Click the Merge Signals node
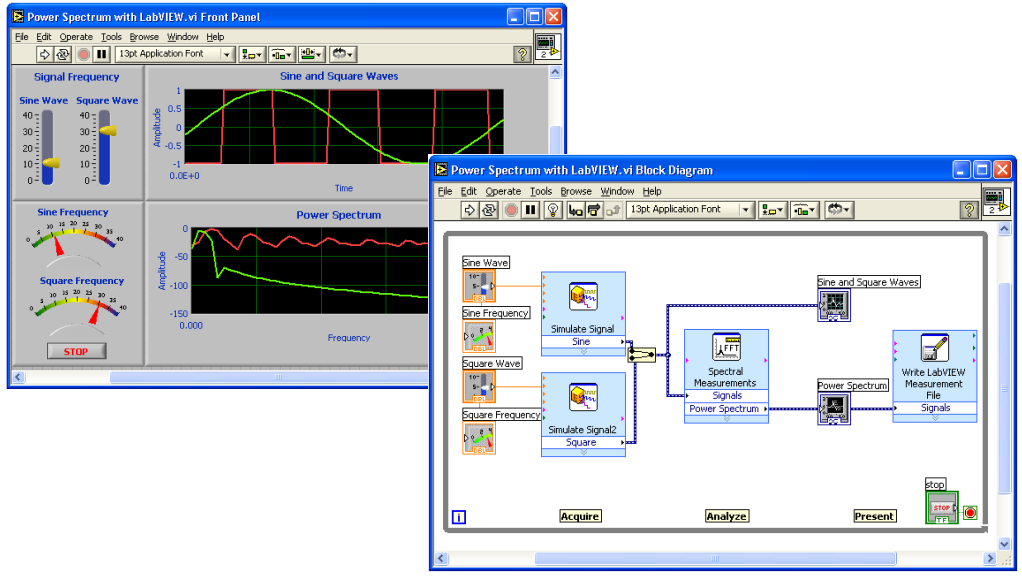This screenshot has width=1022, height=578. pyautogui.click(x=641, y=353)
